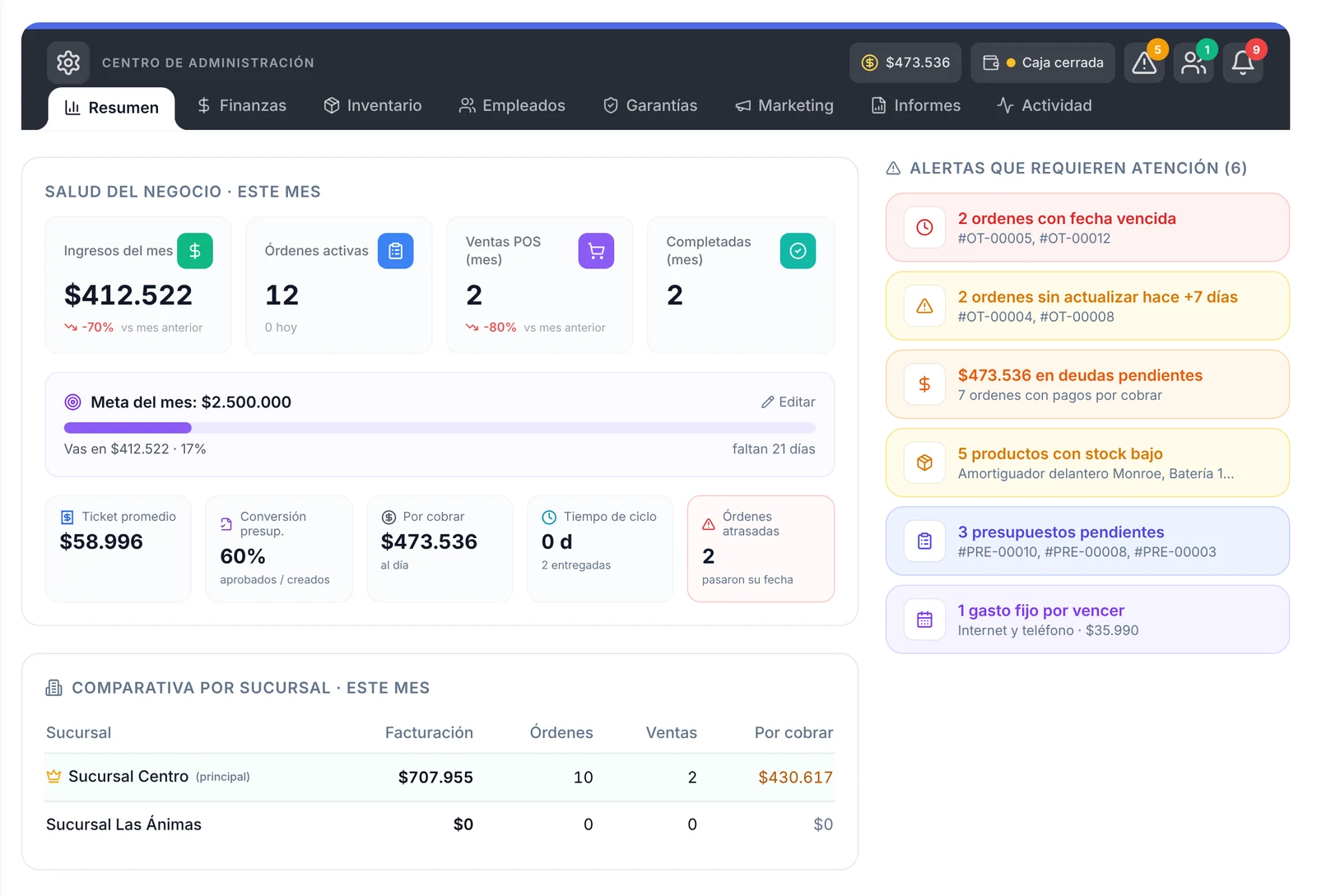
Task: Click the crown icon next to Sucursal Centro
Action: pos(54,777)
